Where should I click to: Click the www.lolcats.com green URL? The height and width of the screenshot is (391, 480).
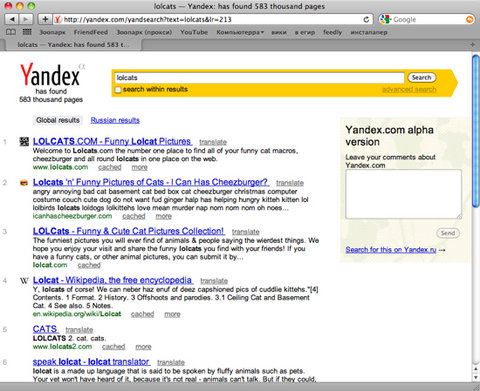click(x=60, y=167)
